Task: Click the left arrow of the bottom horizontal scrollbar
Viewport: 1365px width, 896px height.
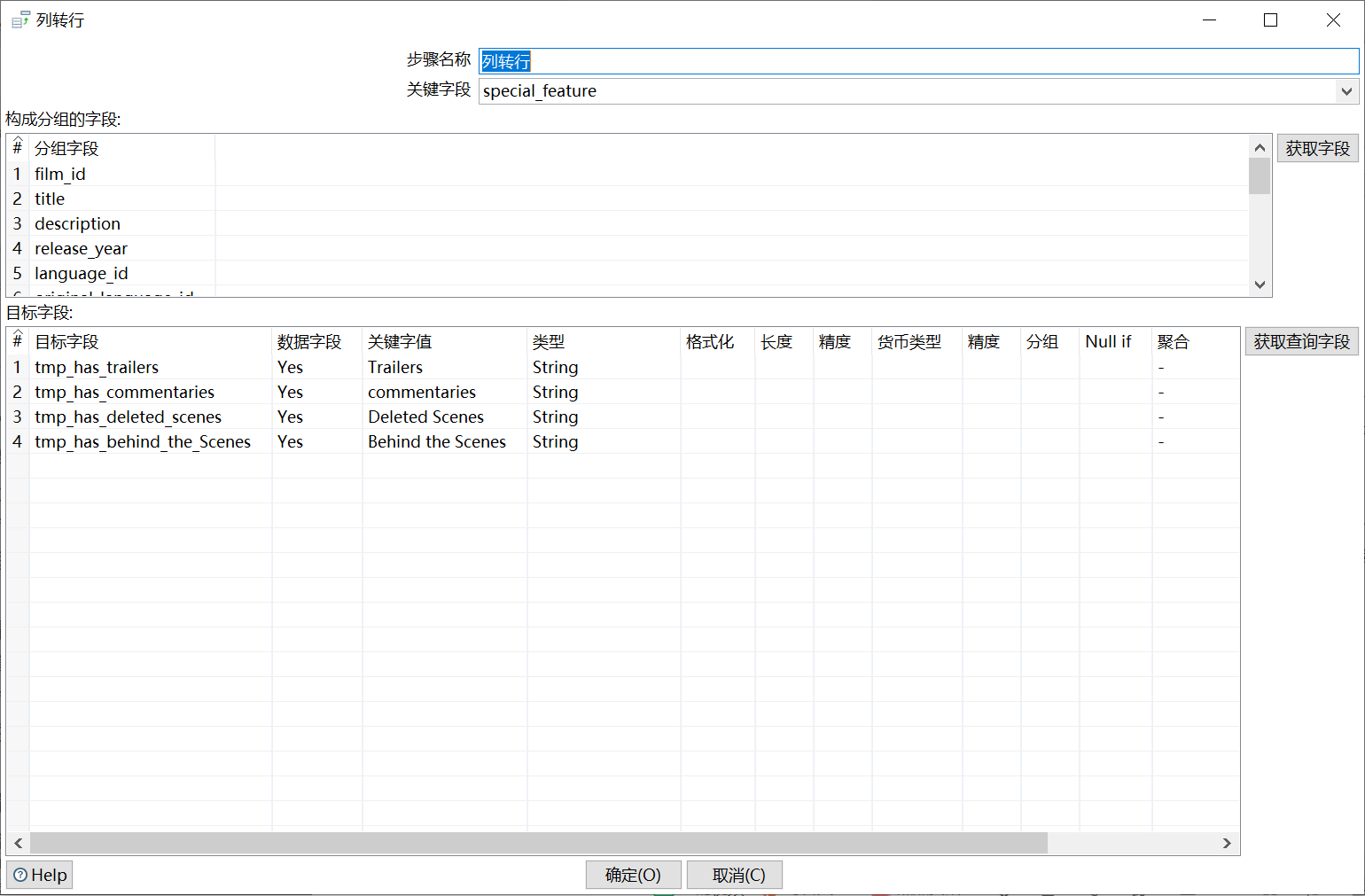Action: (18, 843)
